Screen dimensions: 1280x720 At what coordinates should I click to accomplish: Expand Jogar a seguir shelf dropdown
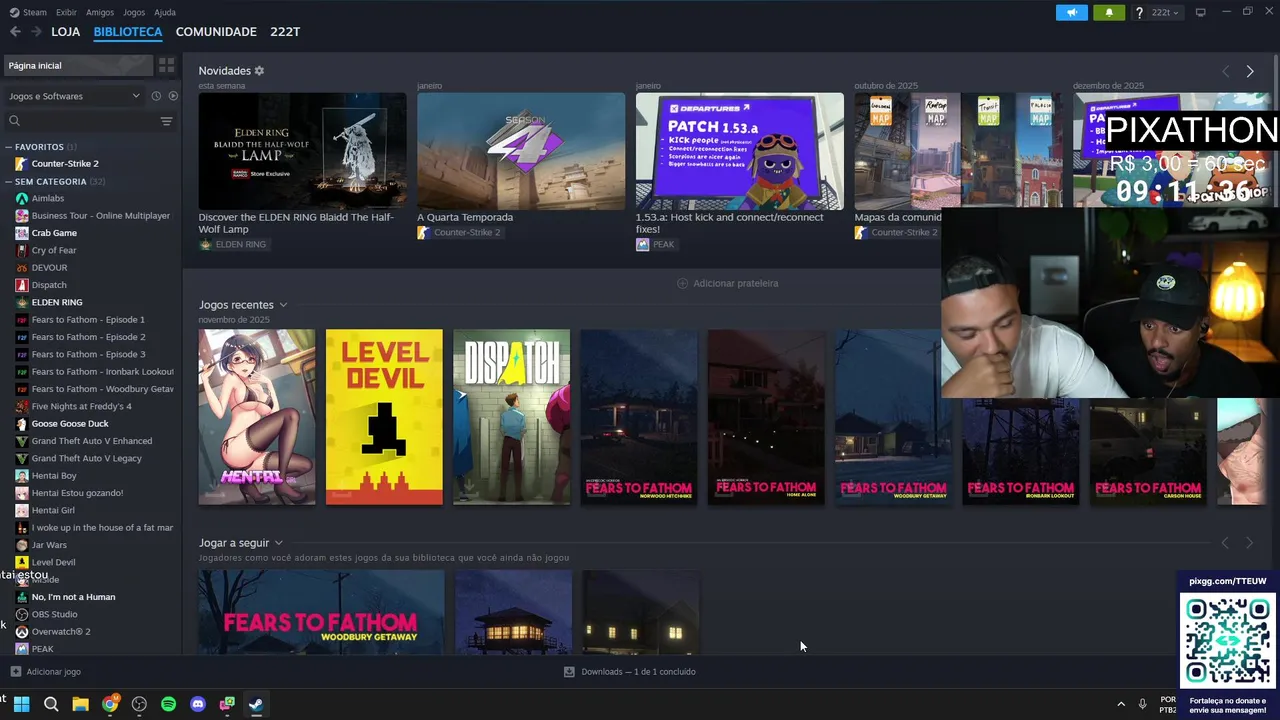[278, 543]
